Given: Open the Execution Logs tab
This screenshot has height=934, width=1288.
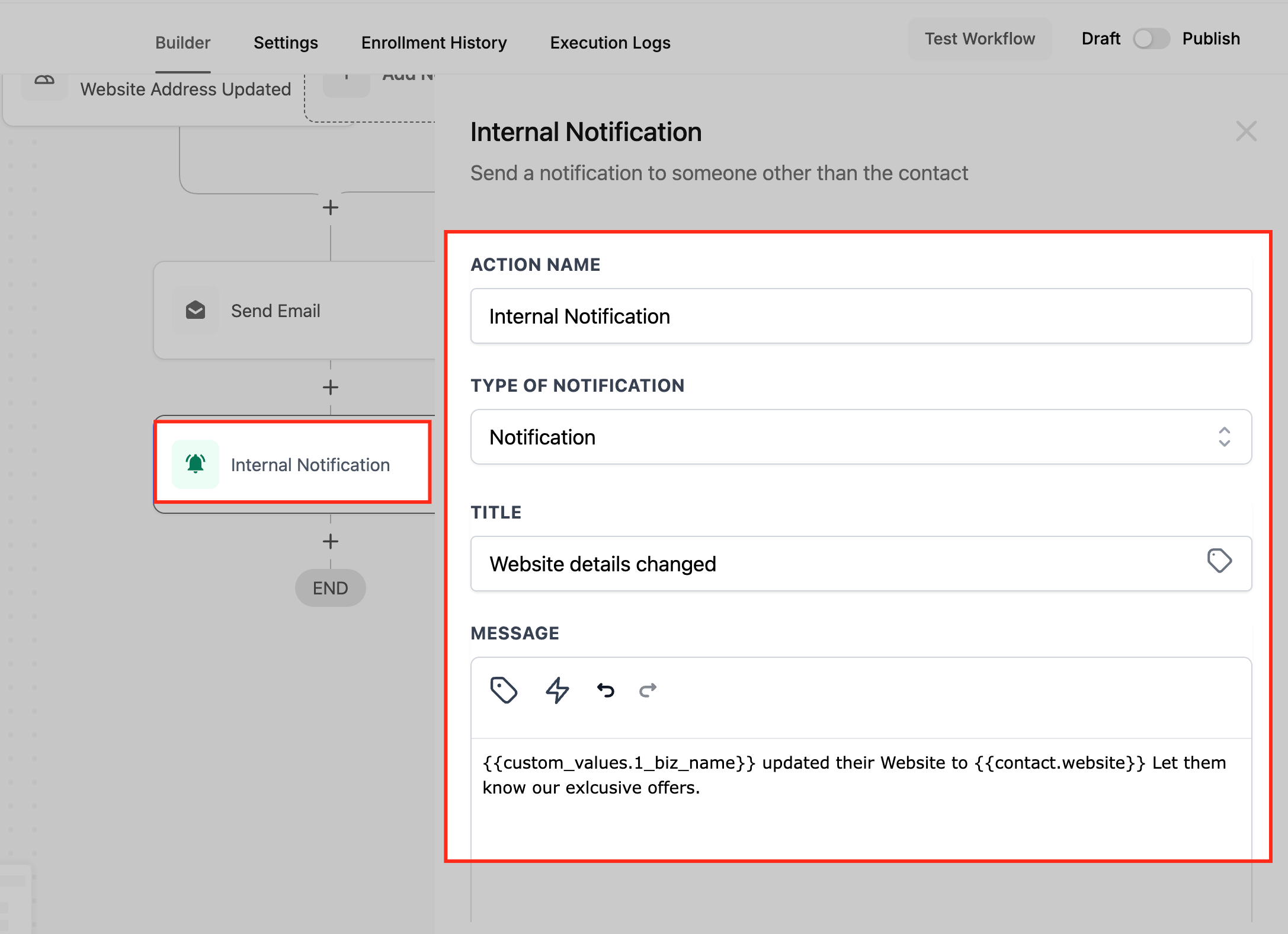Looking at the screenshot, I should tap(610, 43).
